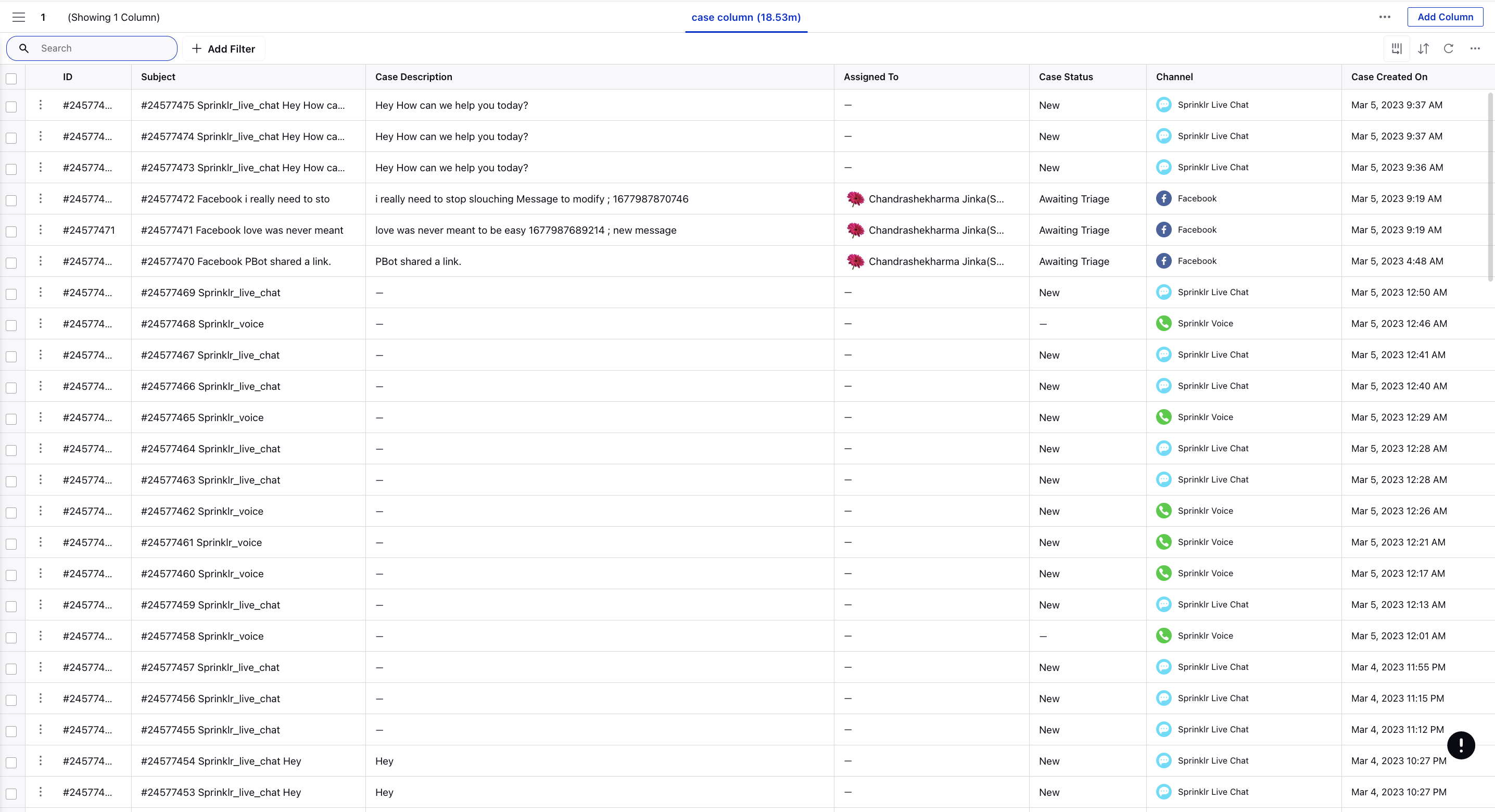The width and height of the screenshot is (1495, 812).
Task: Open subject #24577470 Facebook PBot shared a link
Action: coord(236,261)
